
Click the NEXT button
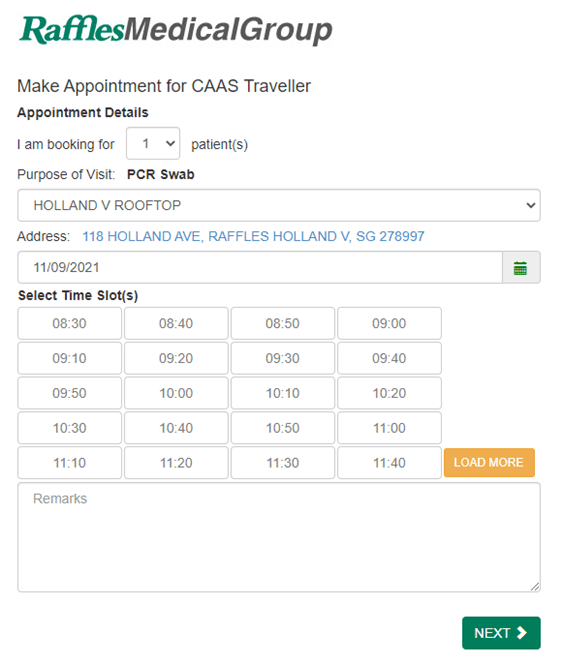501,633
